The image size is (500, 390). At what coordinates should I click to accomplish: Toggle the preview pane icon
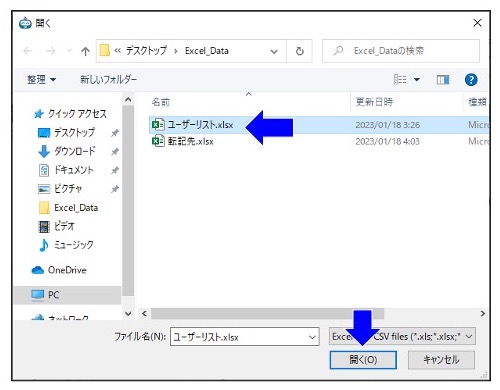pyautogui.click(x=443, y=80)
